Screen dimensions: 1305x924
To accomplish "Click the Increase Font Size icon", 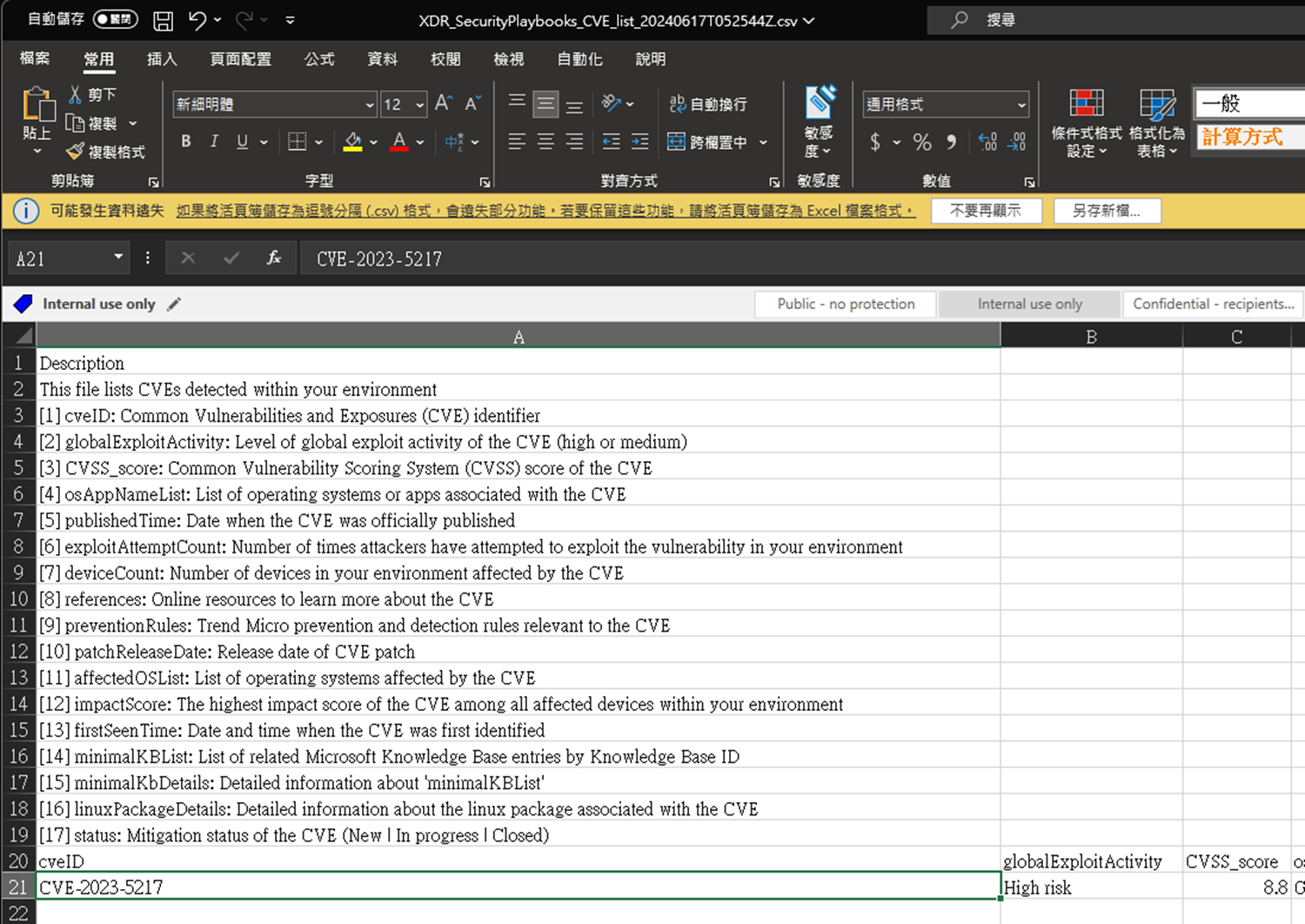I will pos(443,104).
